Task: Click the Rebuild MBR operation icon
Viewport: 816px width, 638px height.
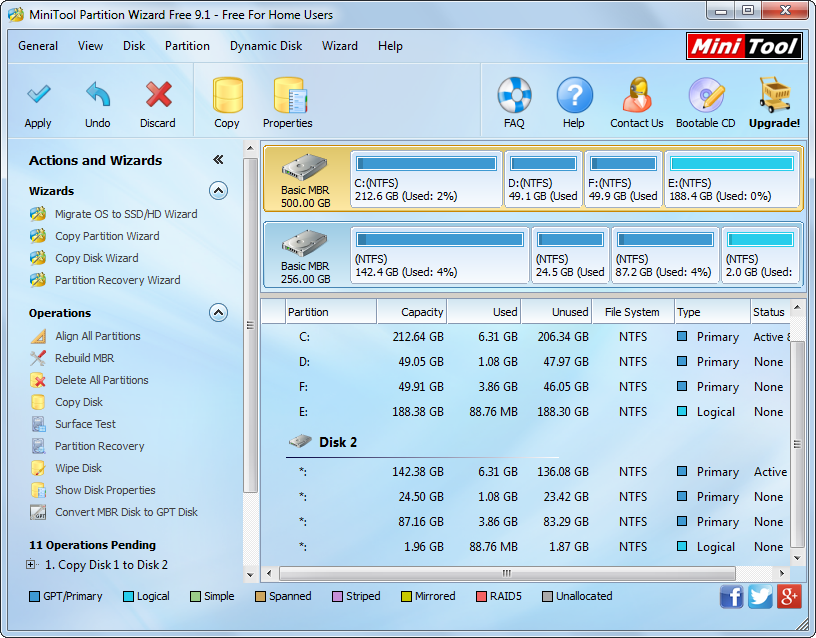Action: [x=38, y=358]
